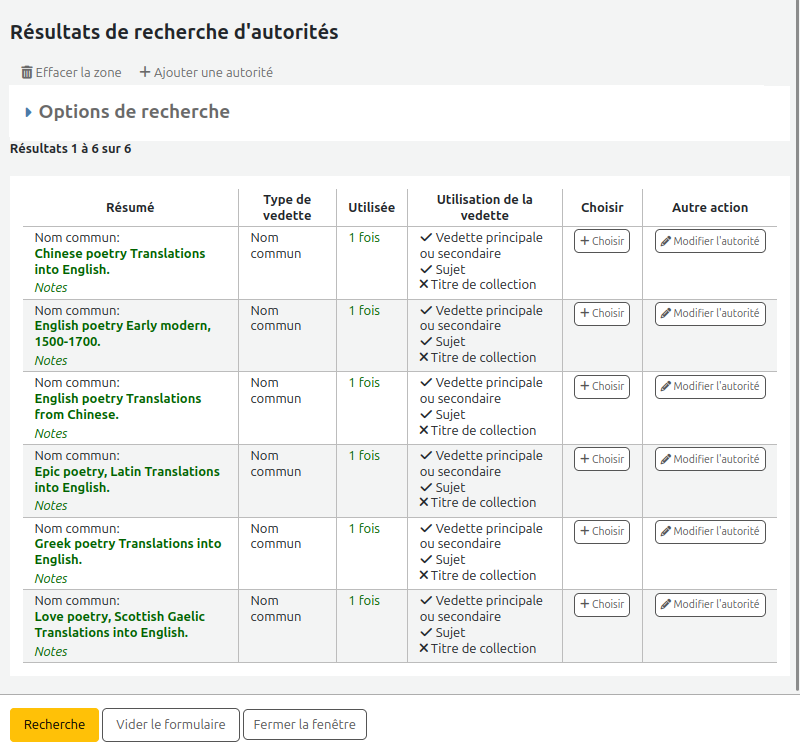The image size is (800, 755).
Task: Edit the Chinese poetry authority with Modifier l'autorité
Action: [710, 241]
